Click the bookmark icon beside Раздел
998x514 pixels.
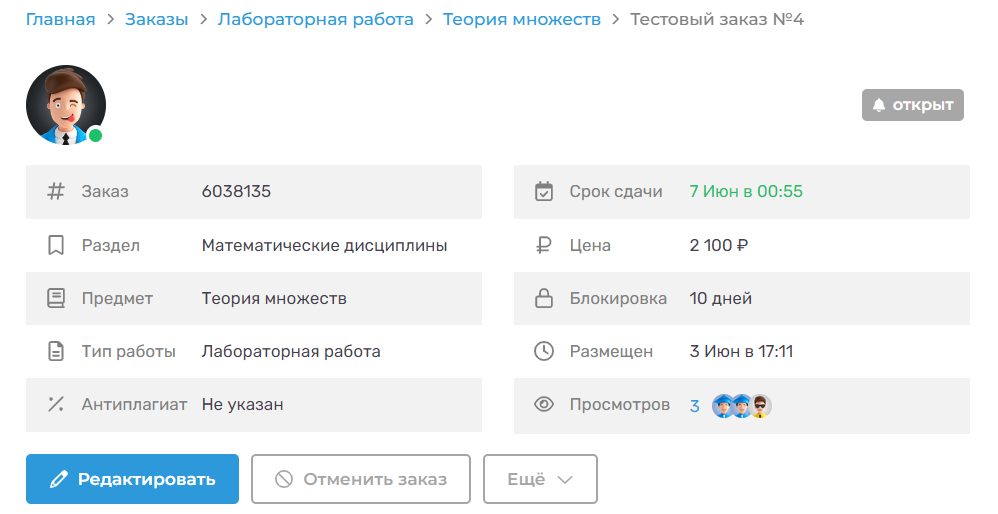coord(56,245)
